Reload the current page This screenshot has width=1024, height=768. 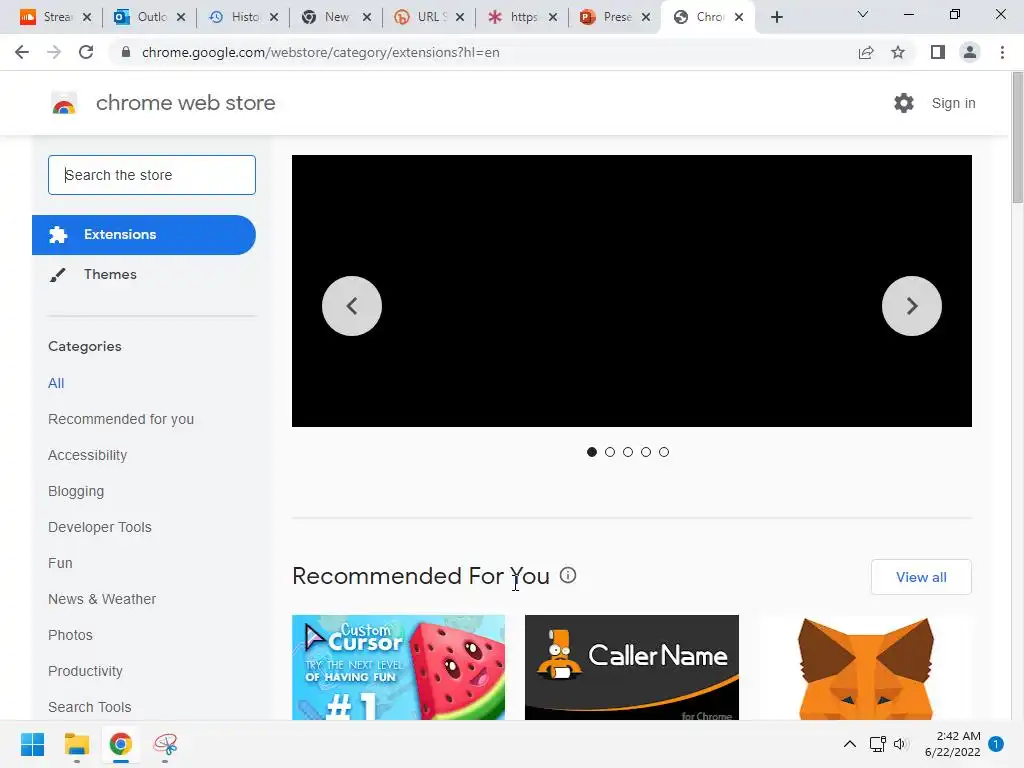[86, 52]
